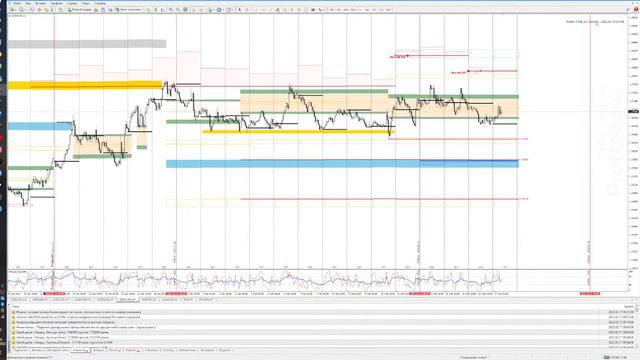Viewport: 640px width, 360px height.
Task: Switch to the H1 timeframe
Action: click(x=360, y=9)
